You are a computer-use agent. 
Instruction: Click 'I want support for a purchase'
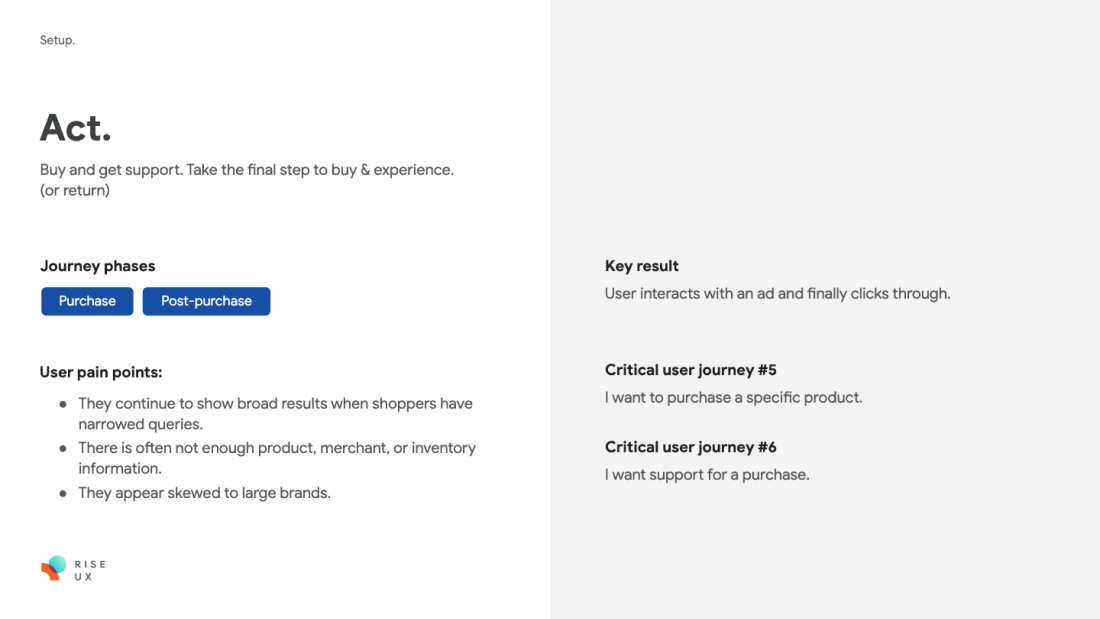(x=707, y=474)
